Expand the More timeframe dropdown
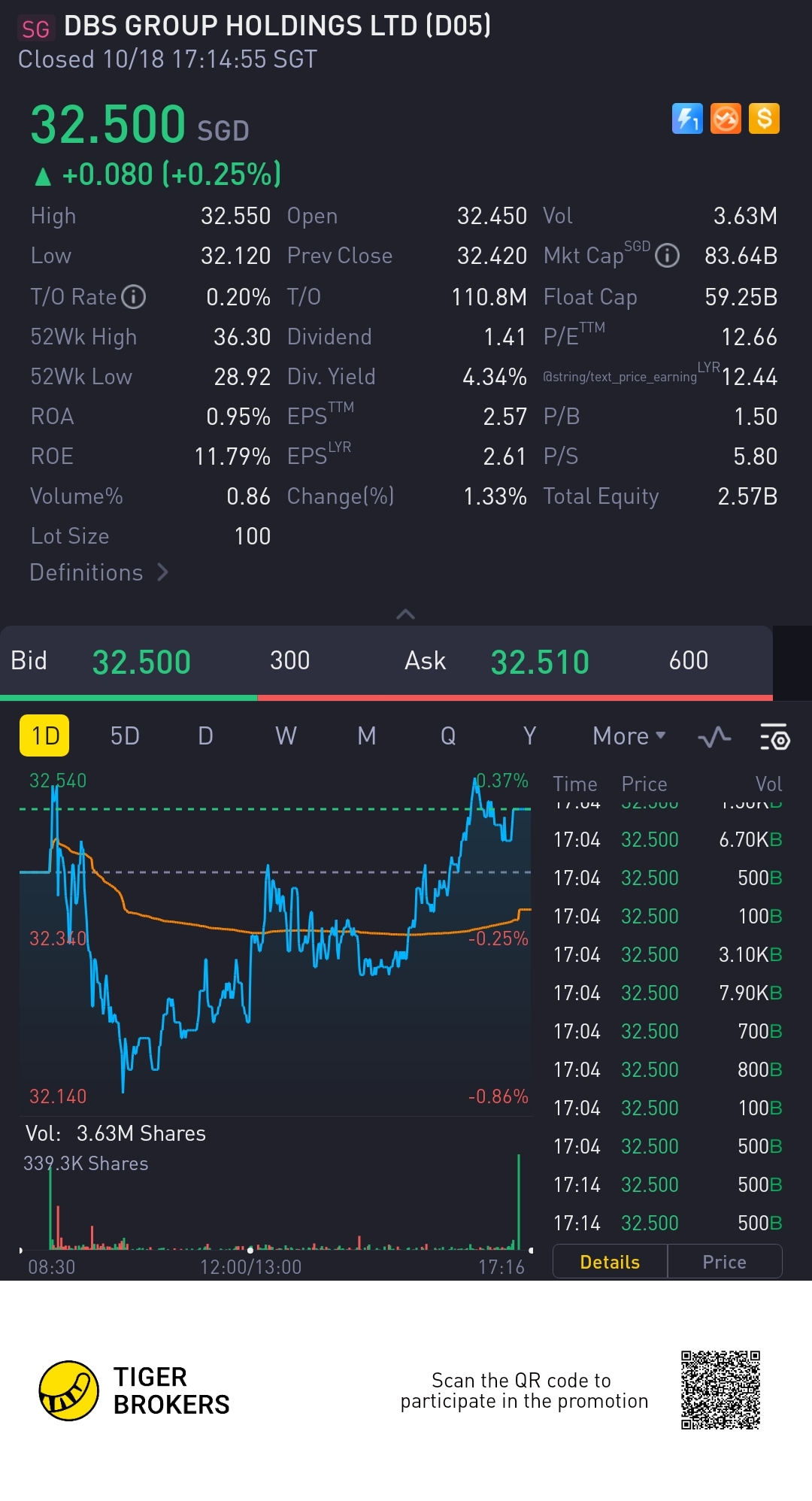 [x=629, y=735]
